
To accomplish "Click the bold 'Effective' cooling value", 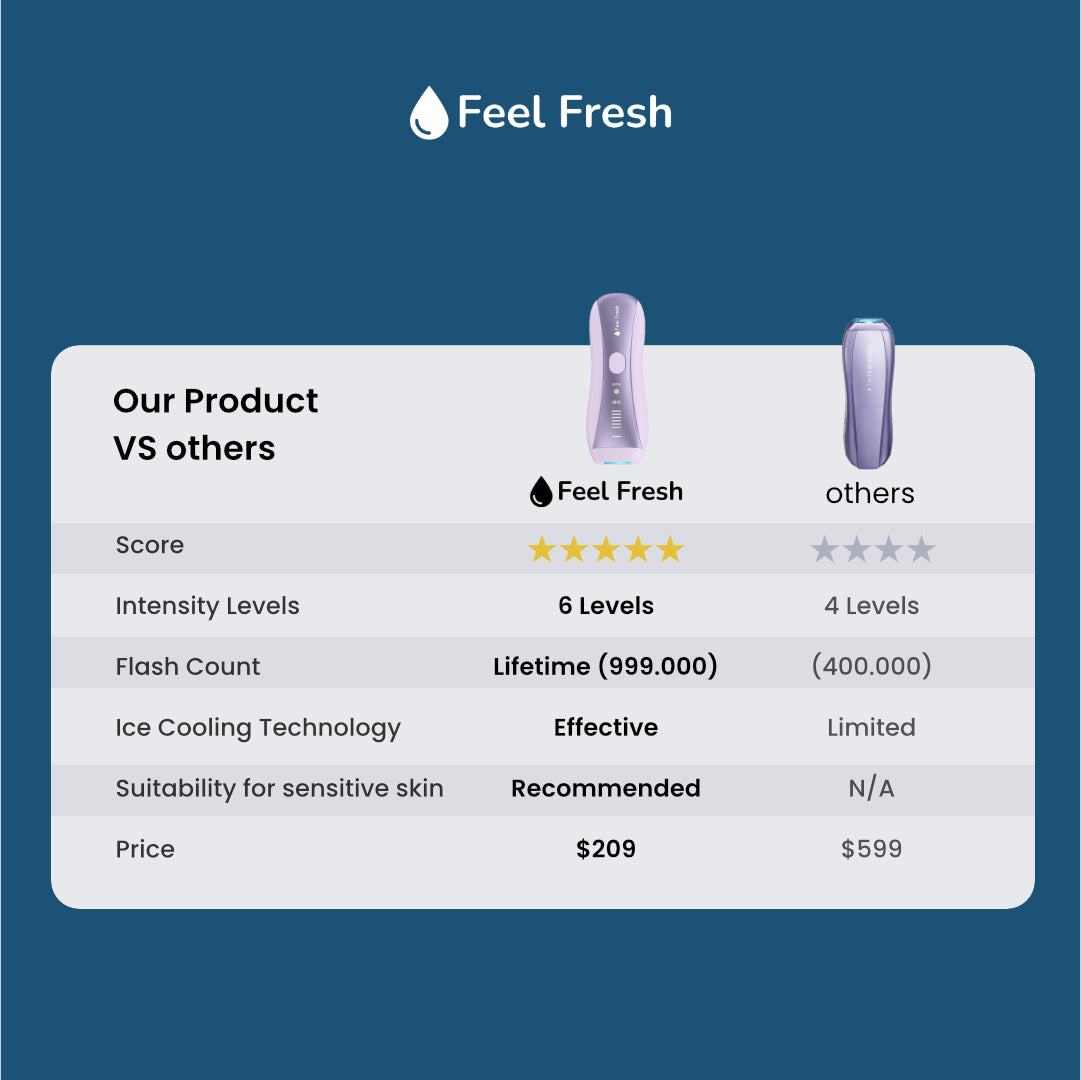I will (x=606, y=727).
